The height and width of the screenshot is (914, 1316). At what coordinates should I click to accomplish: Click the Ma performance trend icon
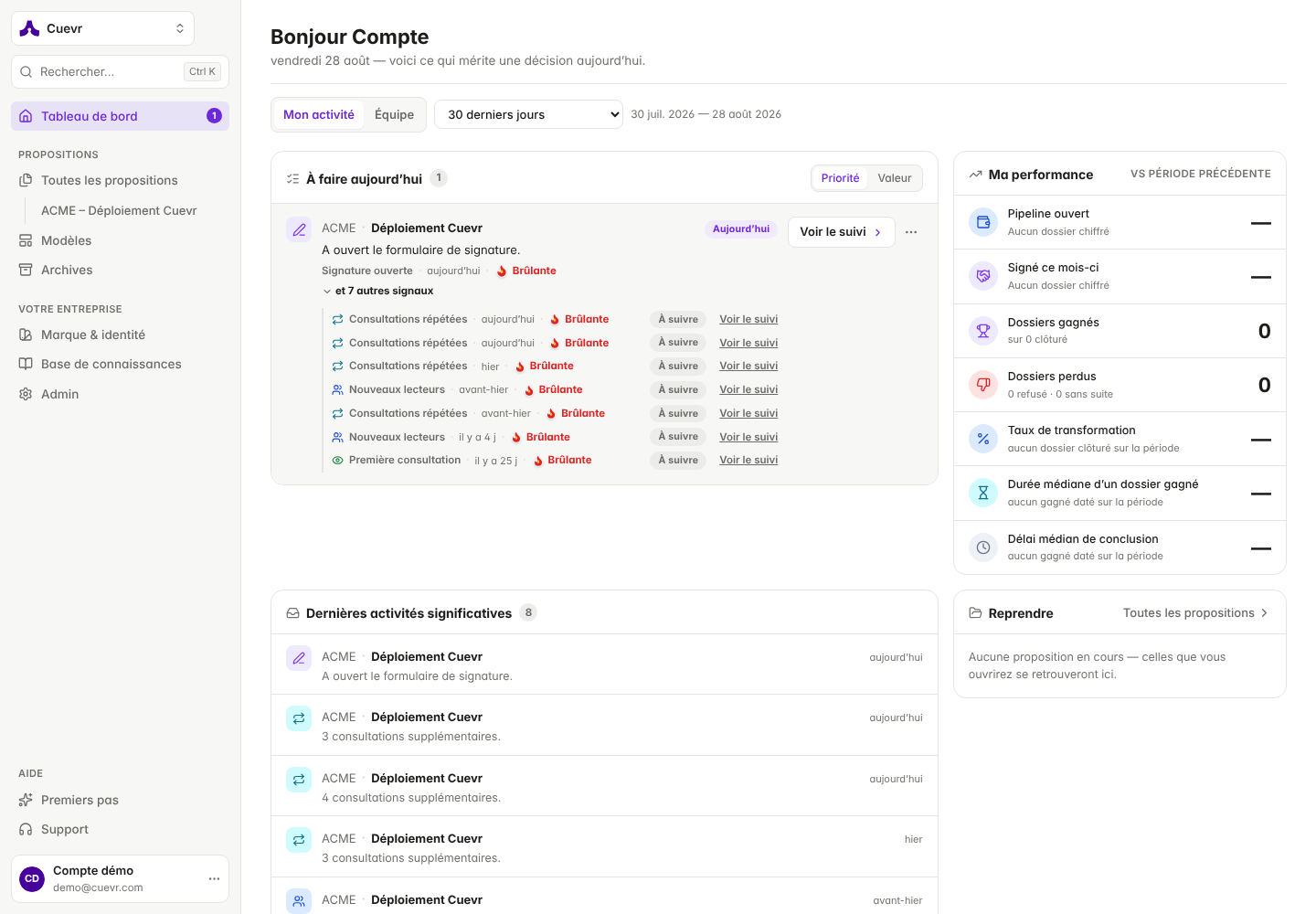pyautogui.click(x=976, y=175)
